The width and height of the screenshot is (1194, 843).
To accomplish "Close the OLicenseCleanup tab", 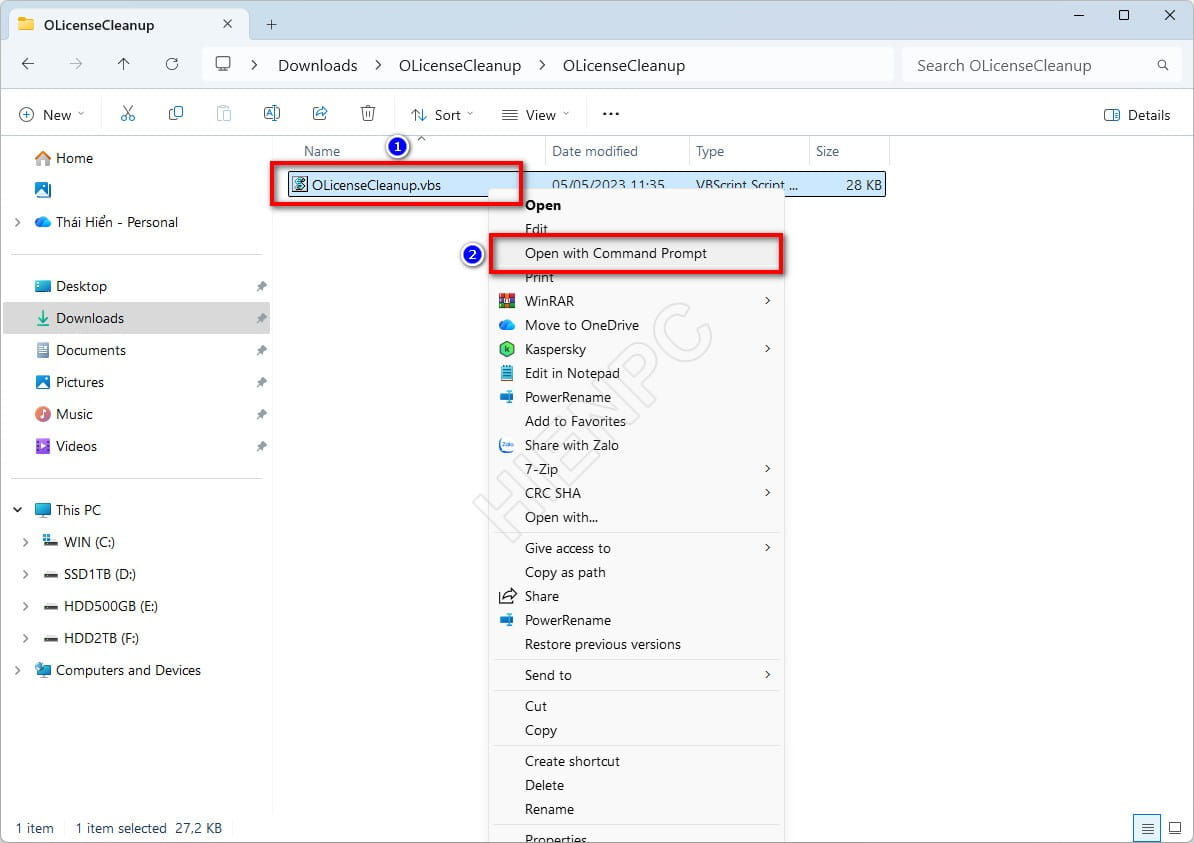I will click(x=227, y=24).
